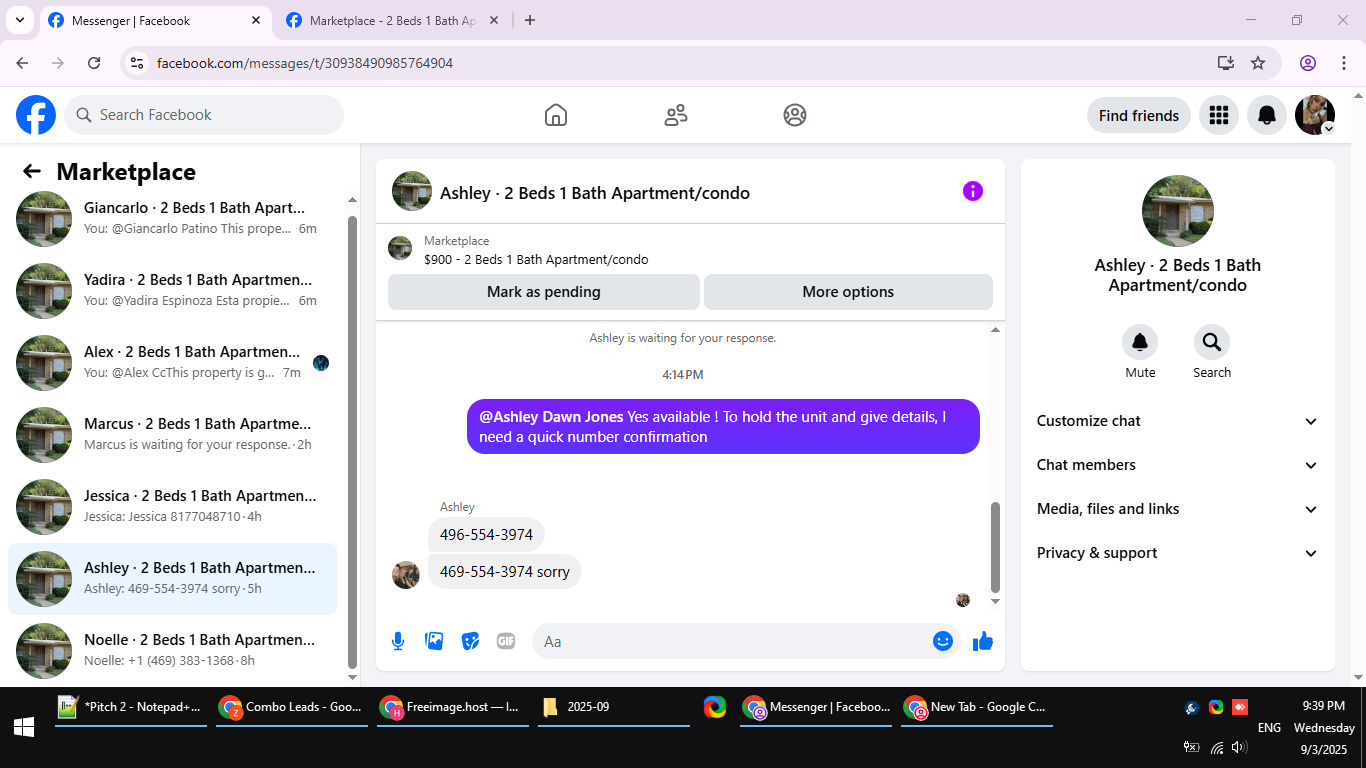
Task: Open the Jessica conversation
Action: point(173,507)
